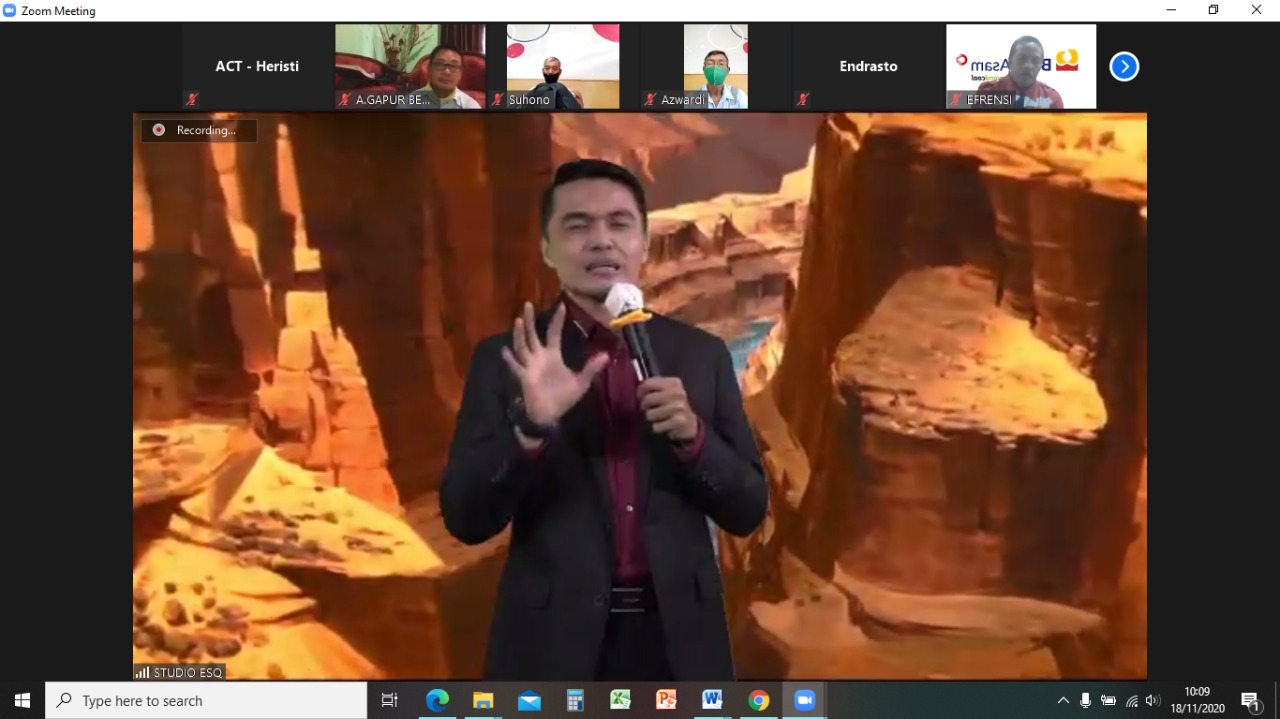Select Endrasto participant tile
1280x719 pixels.
tap(868, 66)
